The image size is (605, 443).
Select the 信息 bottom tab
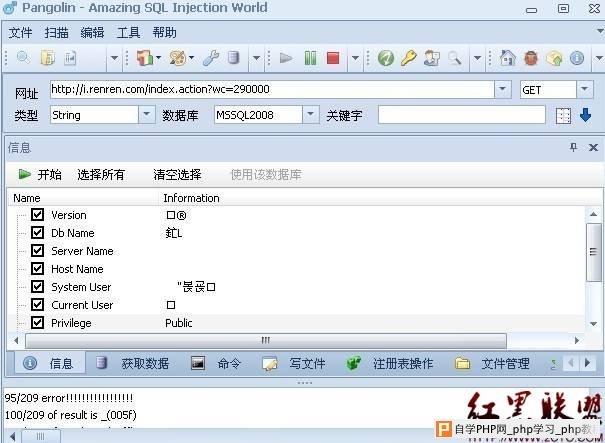click(x=50, y=363)
